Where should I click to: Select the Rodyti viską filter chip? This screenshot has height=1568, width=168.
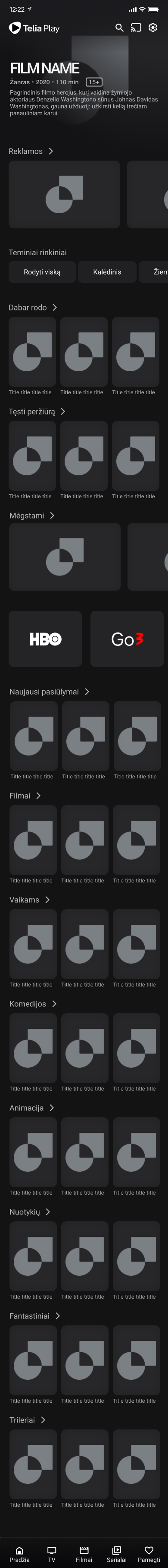[x=42, y=272]
